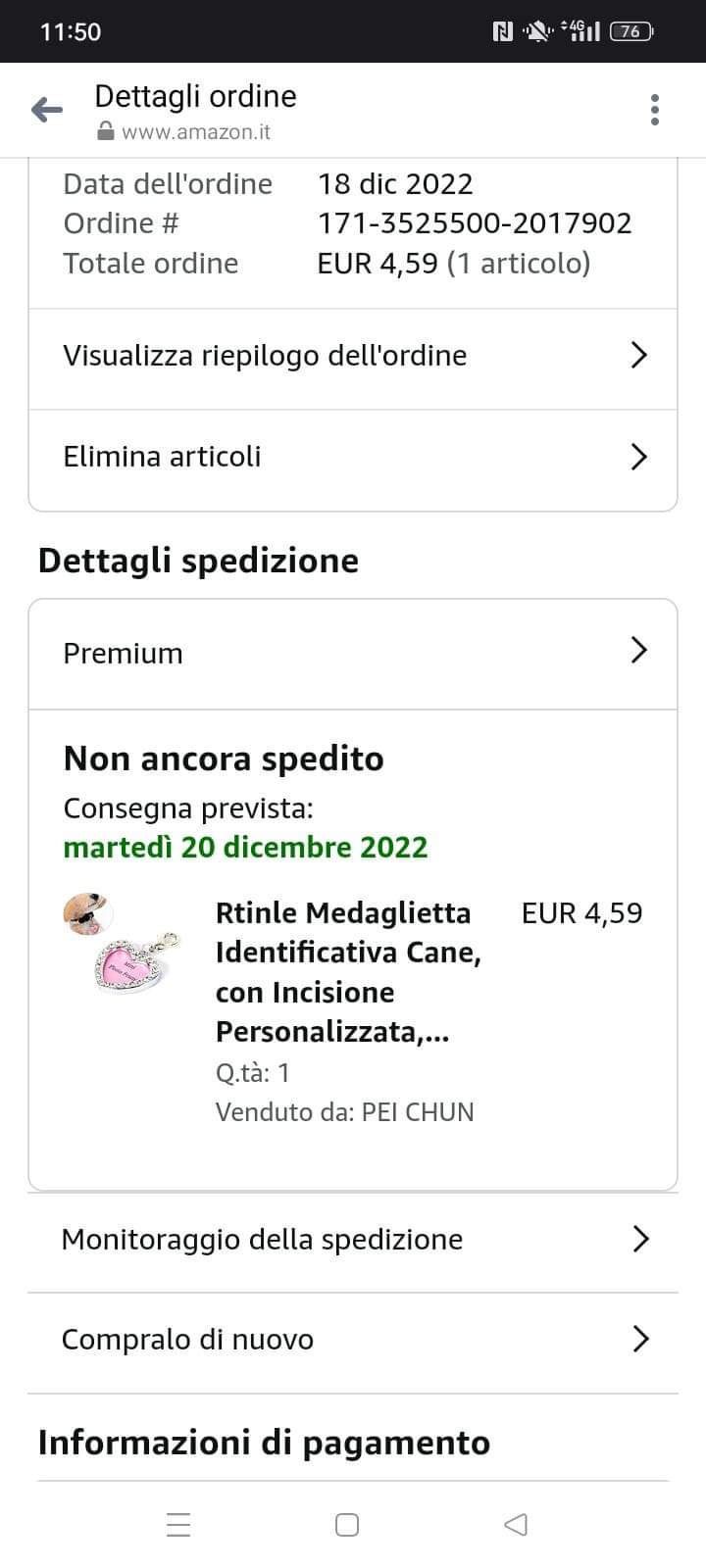Tap the Android recent apps menu icon

click(x=178, y=1525)
